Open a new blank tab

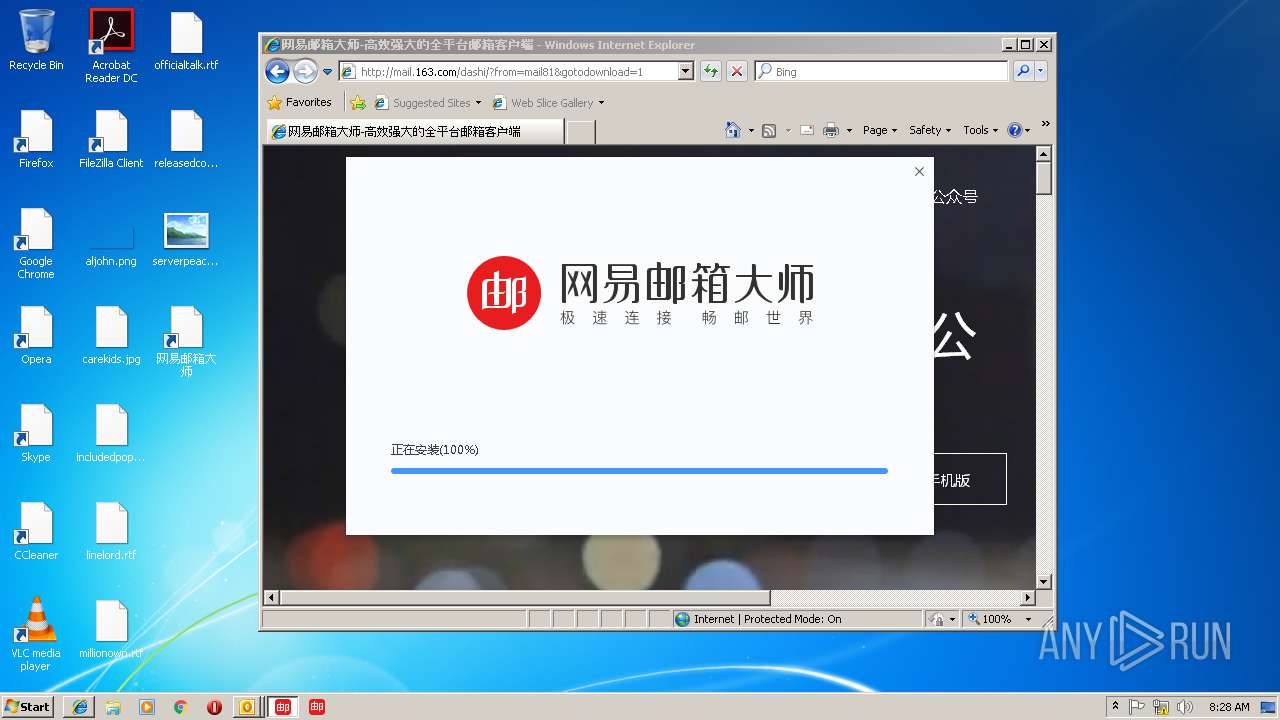click(x=581, y=131)
